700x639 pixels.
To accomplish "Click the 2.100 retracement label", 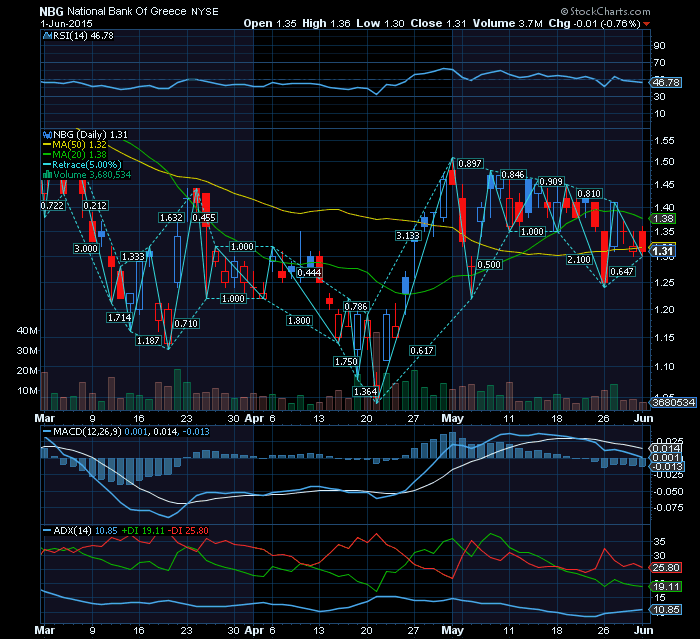I will (x=579, y=259).
